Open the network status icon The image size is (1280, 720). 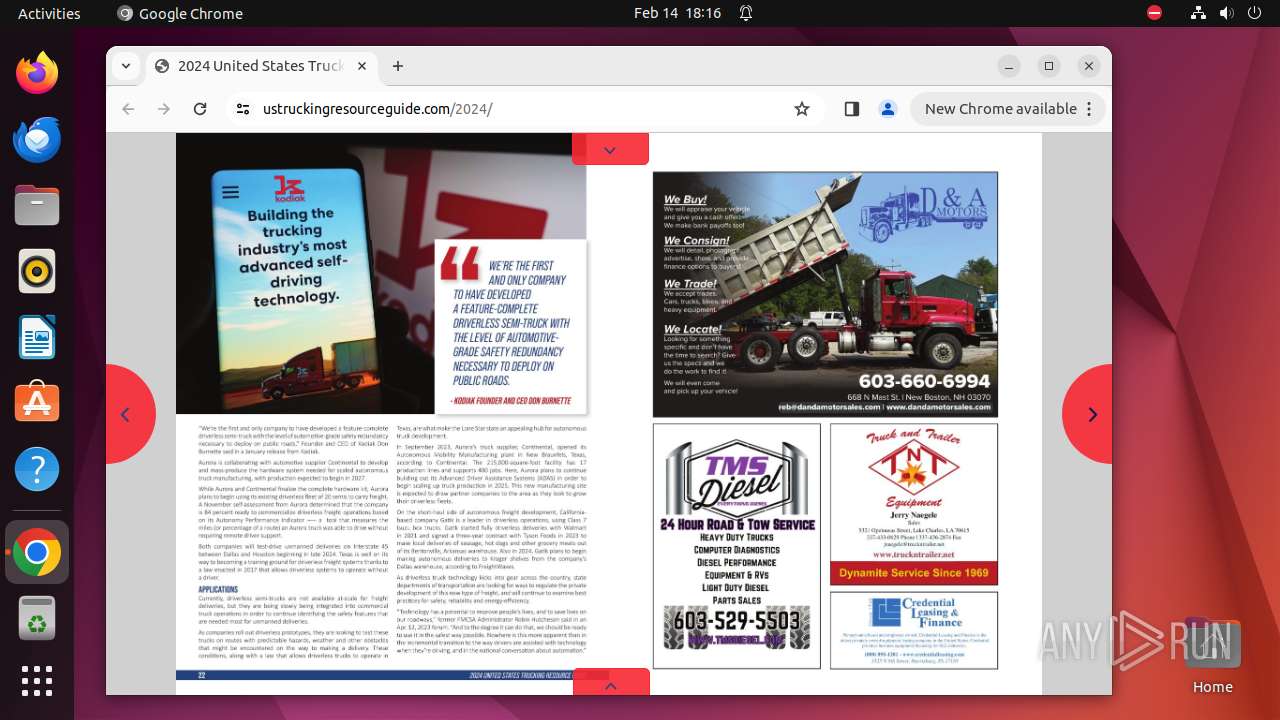coord(1198,13)
